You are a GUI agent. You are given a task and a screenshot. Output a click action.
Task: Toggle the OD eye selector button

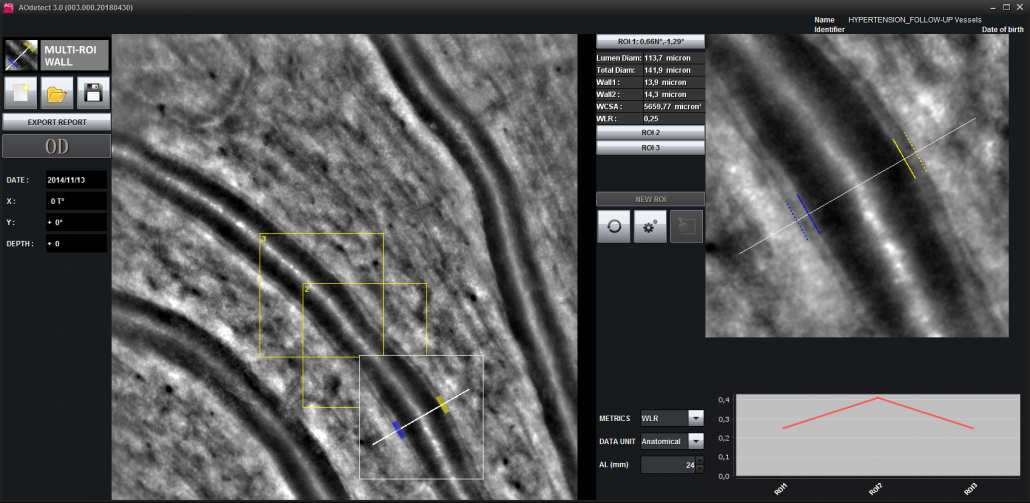click(55, 146)
